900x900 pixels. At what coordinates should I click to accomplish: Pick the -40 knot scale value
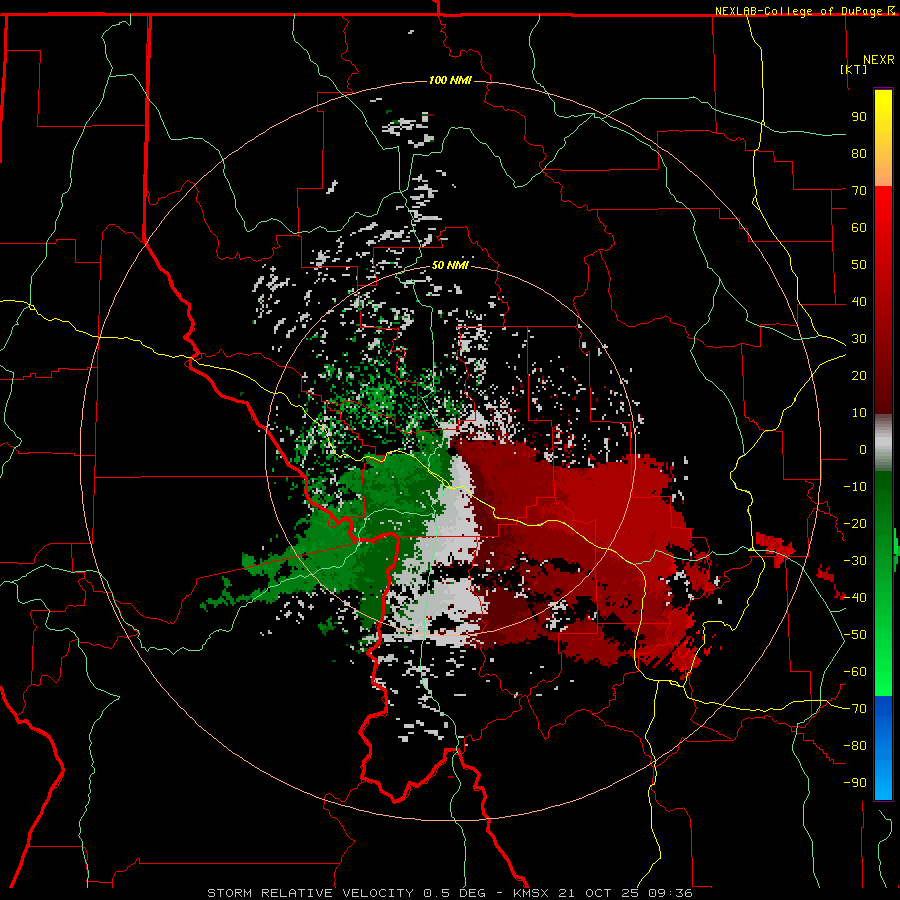click(x=855, y=598)
